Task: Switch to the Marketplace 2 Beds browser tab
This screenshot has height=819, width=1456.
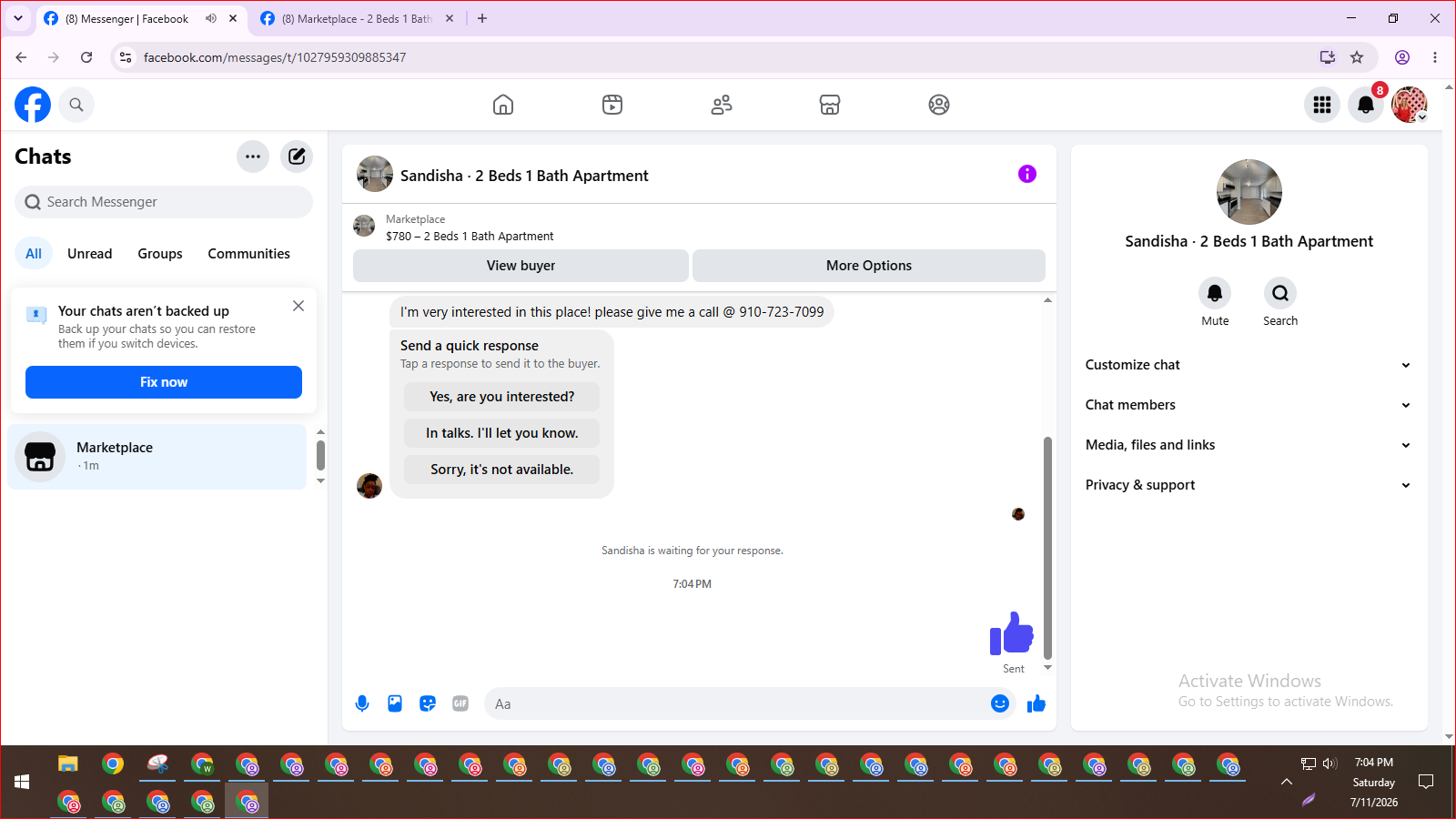Action: (357, 18)
